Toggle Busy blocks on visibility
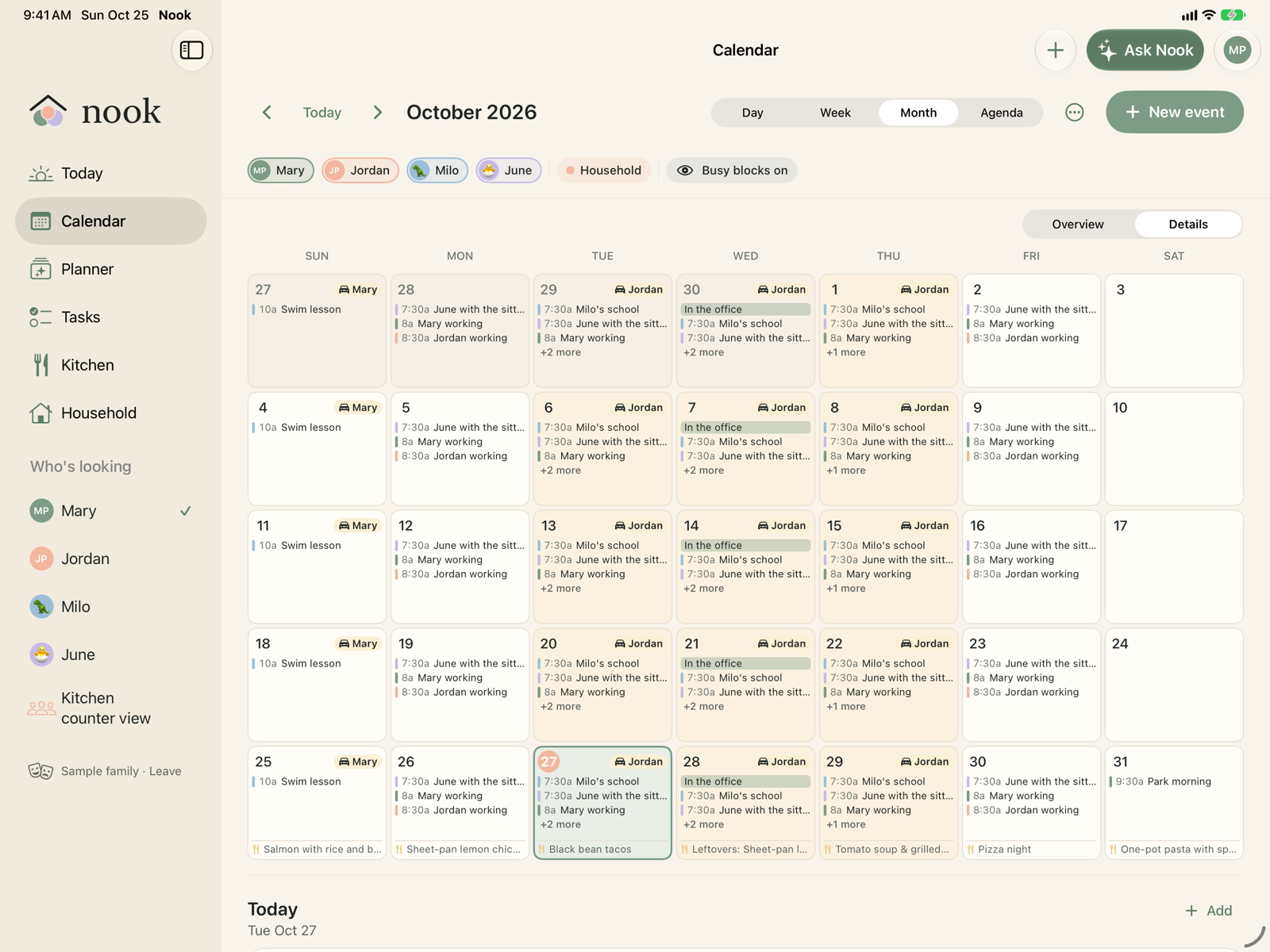This screenshot has height=952, width=1270. tap(732, 171)
